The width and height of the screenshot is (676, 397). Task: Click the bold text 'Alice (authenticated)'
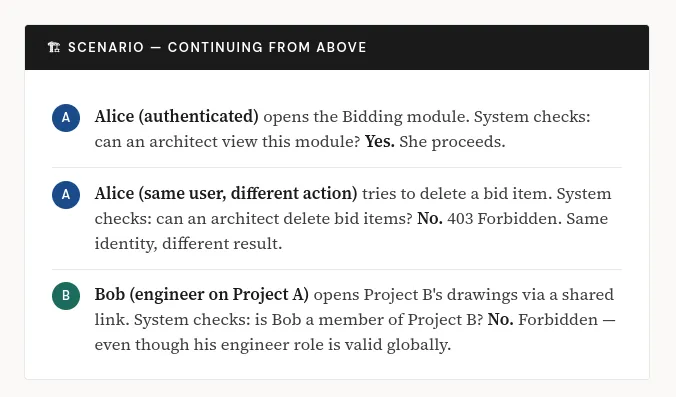pyautogui.click(x=177, y=116)
